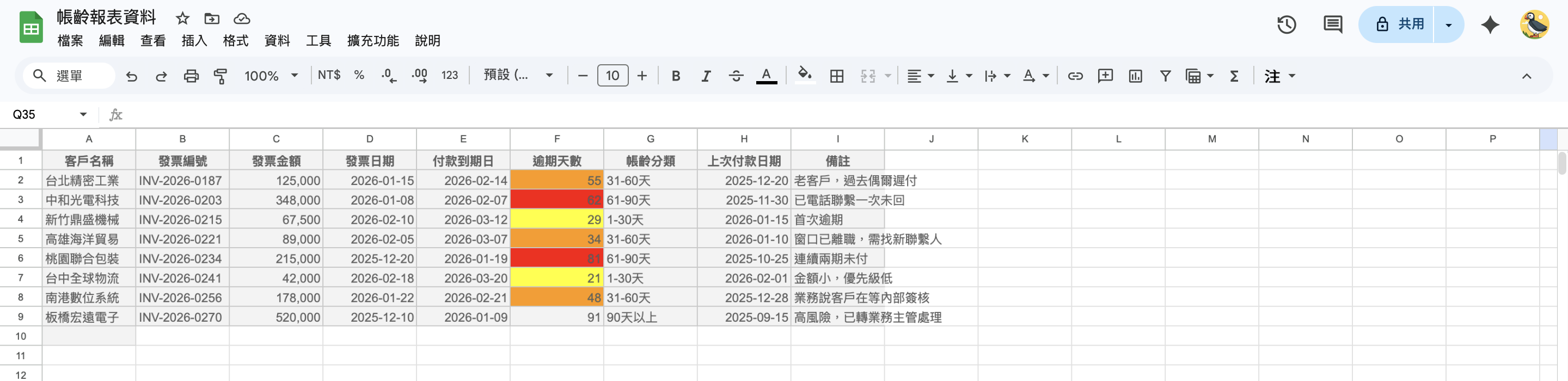Toggle bold formatting

pos(676,76)
